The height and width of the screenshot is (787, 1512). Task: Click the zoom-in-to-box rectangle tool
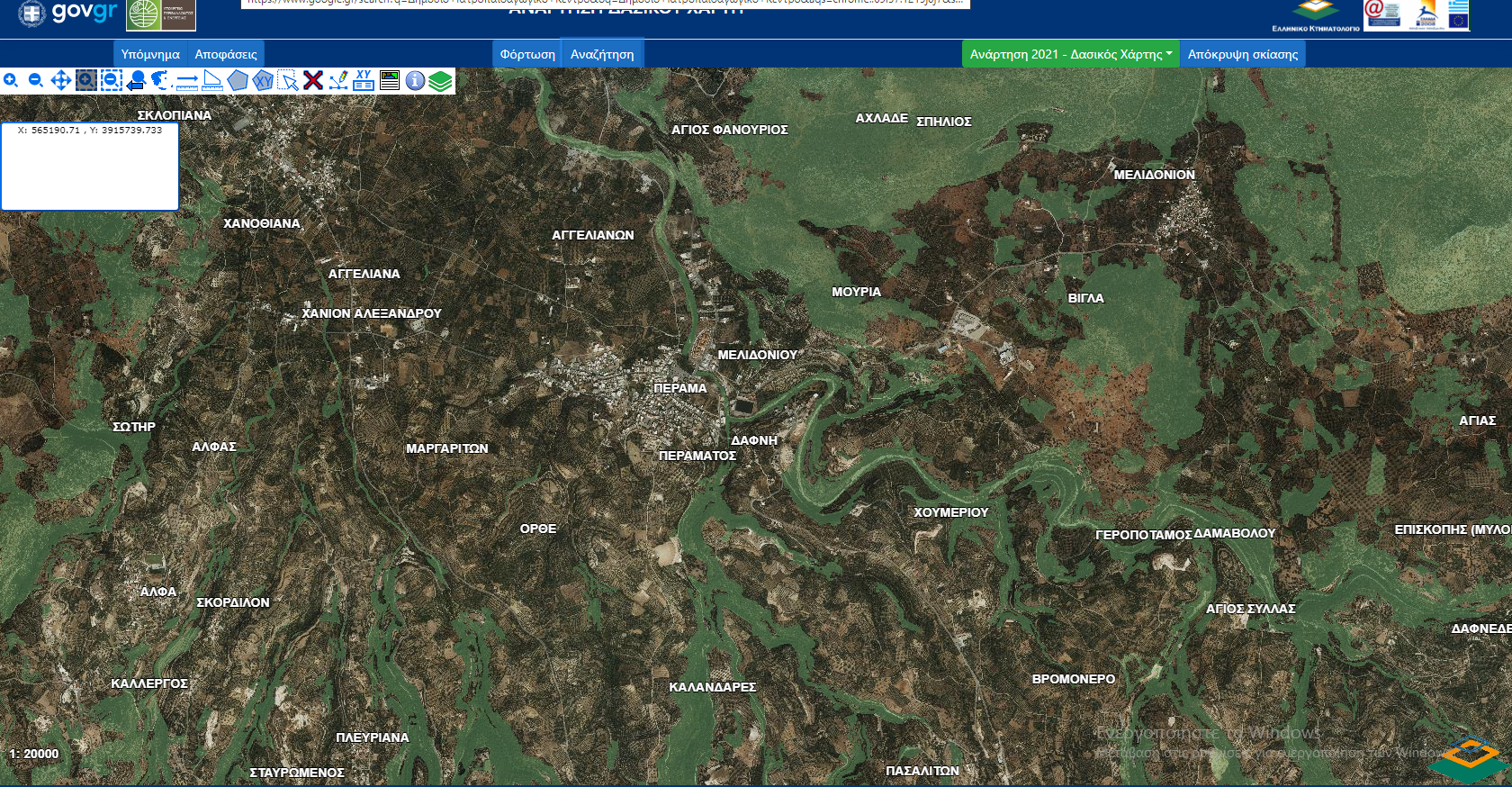(85, 81)
